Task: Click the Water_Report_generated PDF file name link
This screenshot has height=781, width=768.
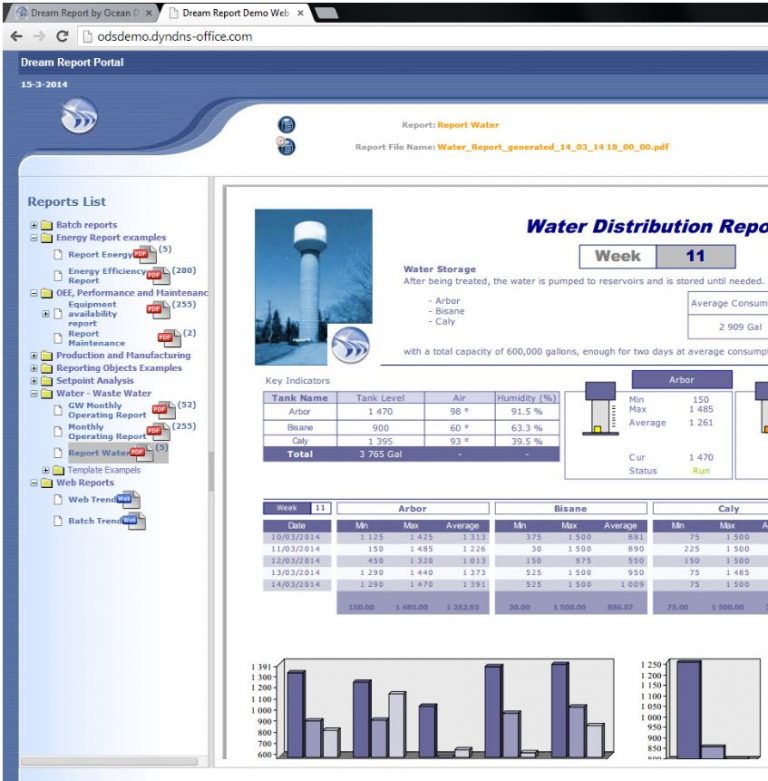Action: [x=553, y=147]
